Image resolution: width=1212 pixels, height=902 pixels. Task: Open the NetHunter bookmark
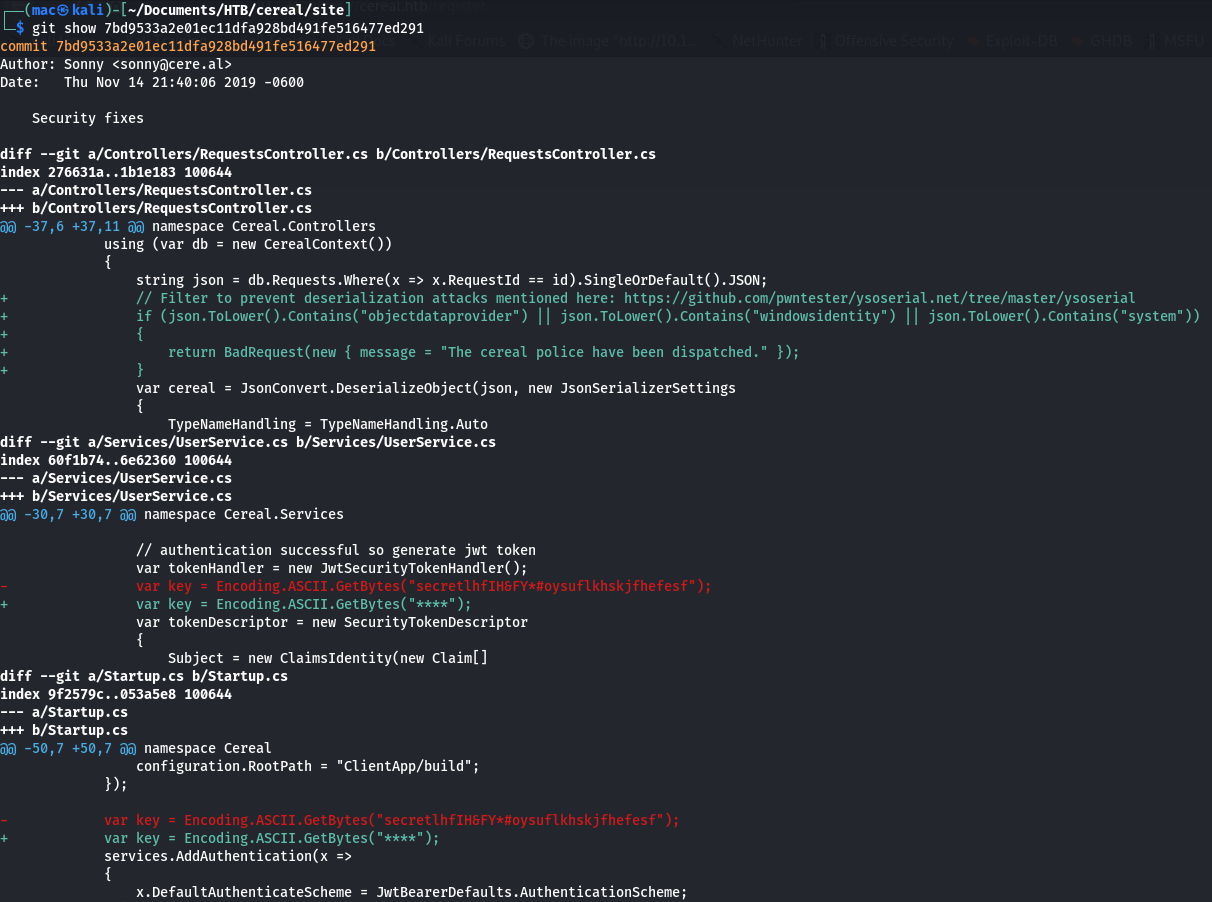[765, 42]
